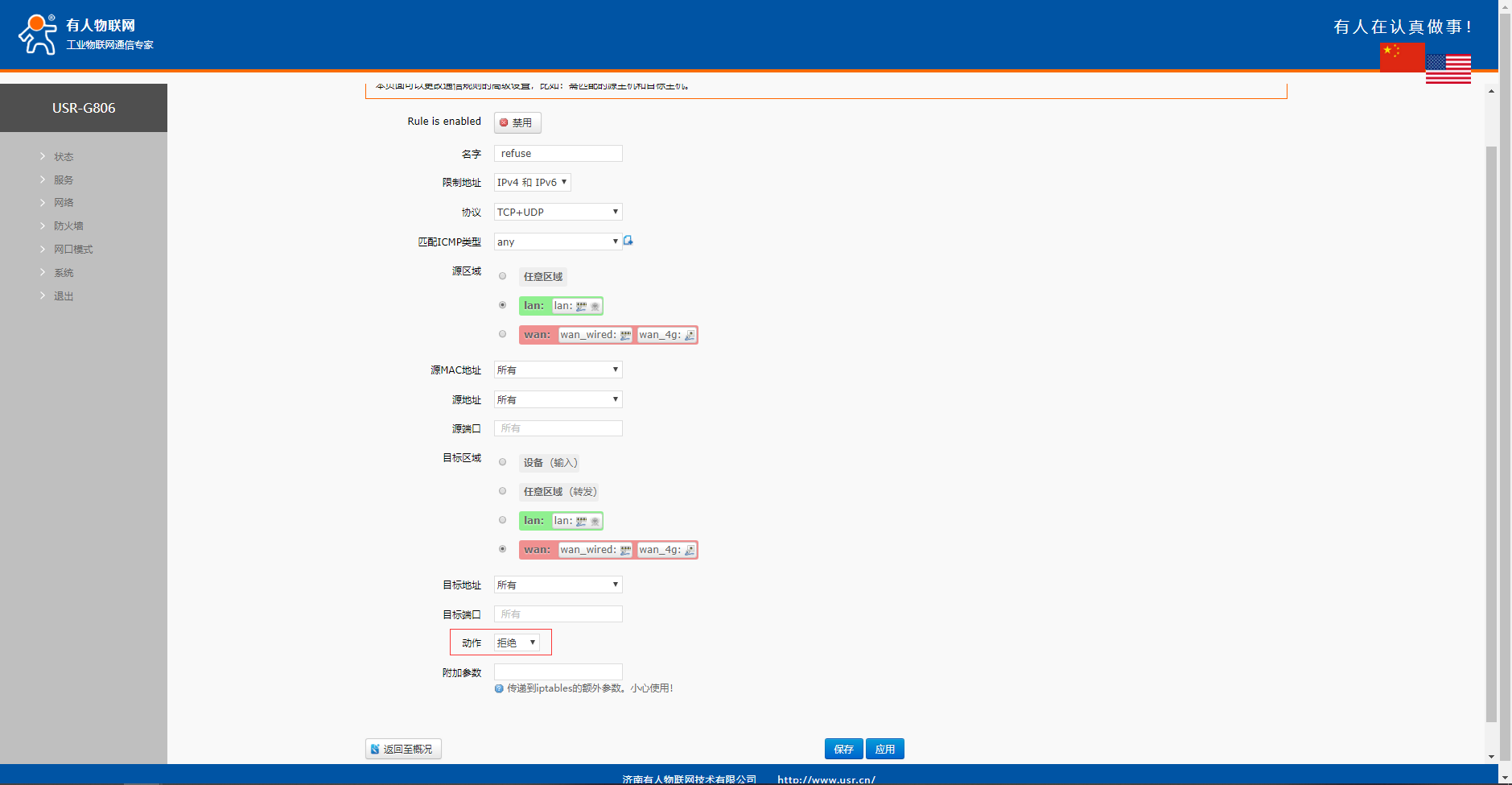The width and height of the screenshot is (1512, 785).
Task: Click the 名字 input field containing refuse
Action: pos(558,153)
